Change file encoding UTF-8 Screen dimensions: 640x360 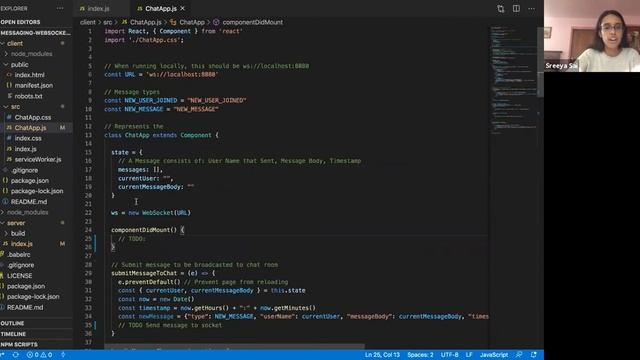pos(449,355)
